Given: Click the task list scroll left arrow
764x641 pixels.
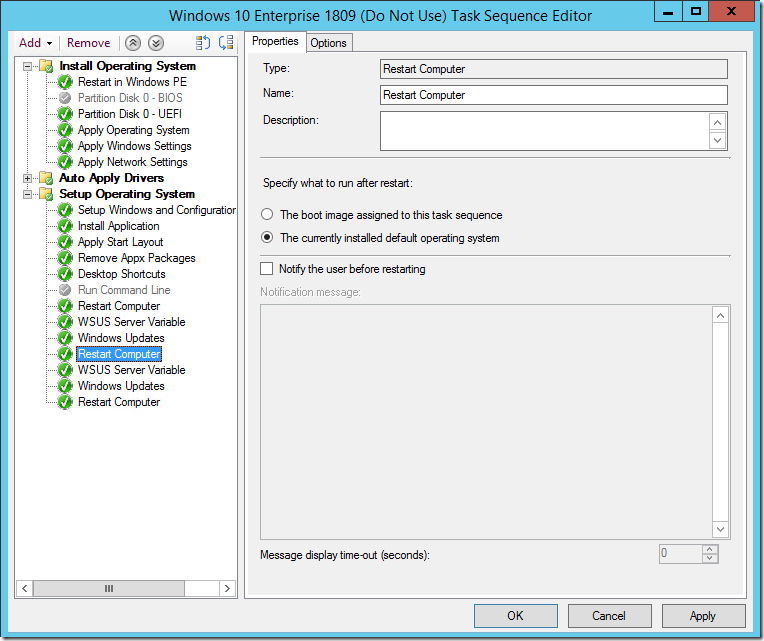Looking at the screenshot, I should [25, 588].
